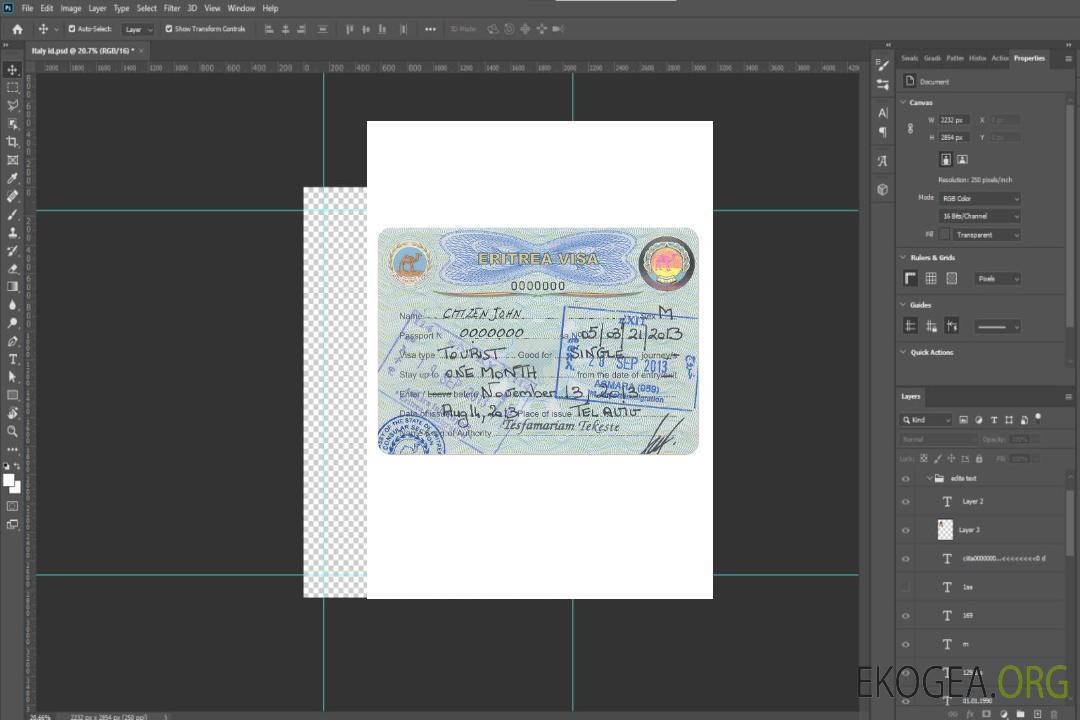Hide Layer 3 visibility eye
Screen dimensions: 1080x720
click(906, 531)
